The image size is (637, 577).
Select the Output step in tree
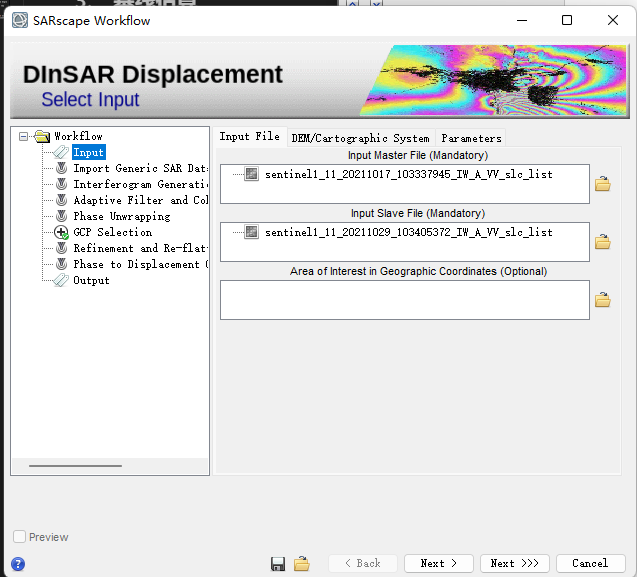[91, 280]
